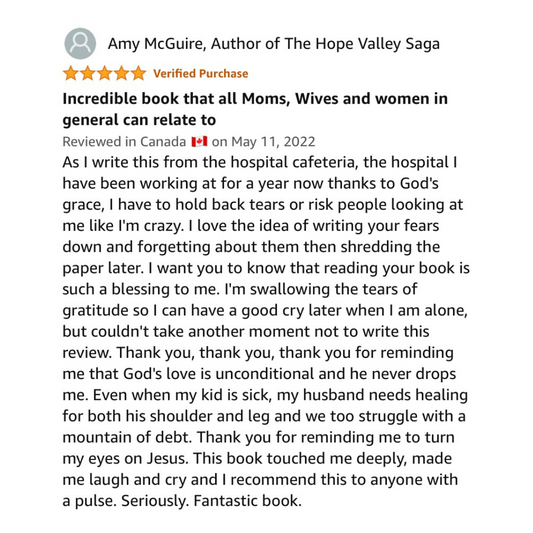Click the Canadian flag icon
The width and height of the screenshot is (533, 533).
coord(199,141)
